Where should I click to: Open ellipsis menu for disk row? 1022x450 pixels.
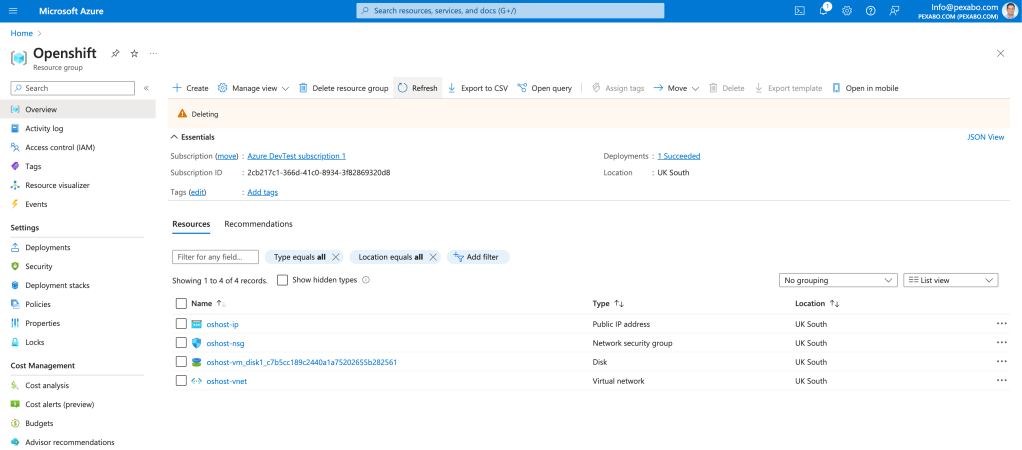1001,362
